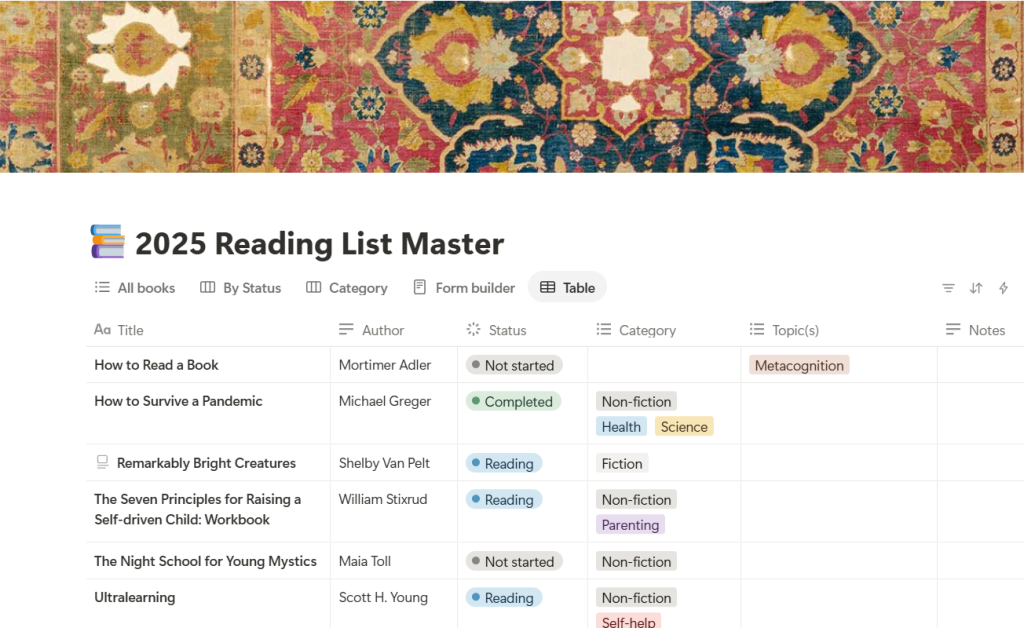
Task: Open the Author column header menu
Action: click(x=382, y=330)
